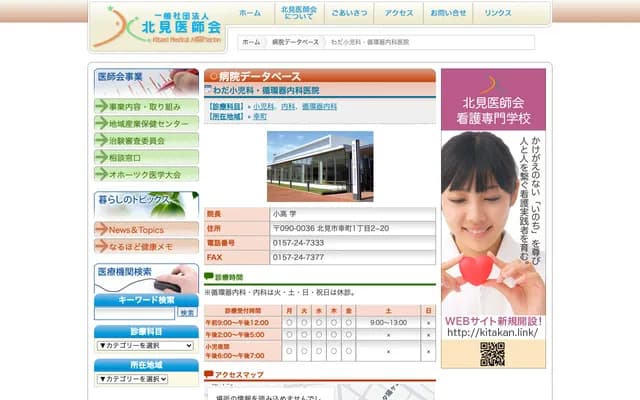Follow the 循環器内科 specialty link
The image size is (640, 400).
(319, 107)
